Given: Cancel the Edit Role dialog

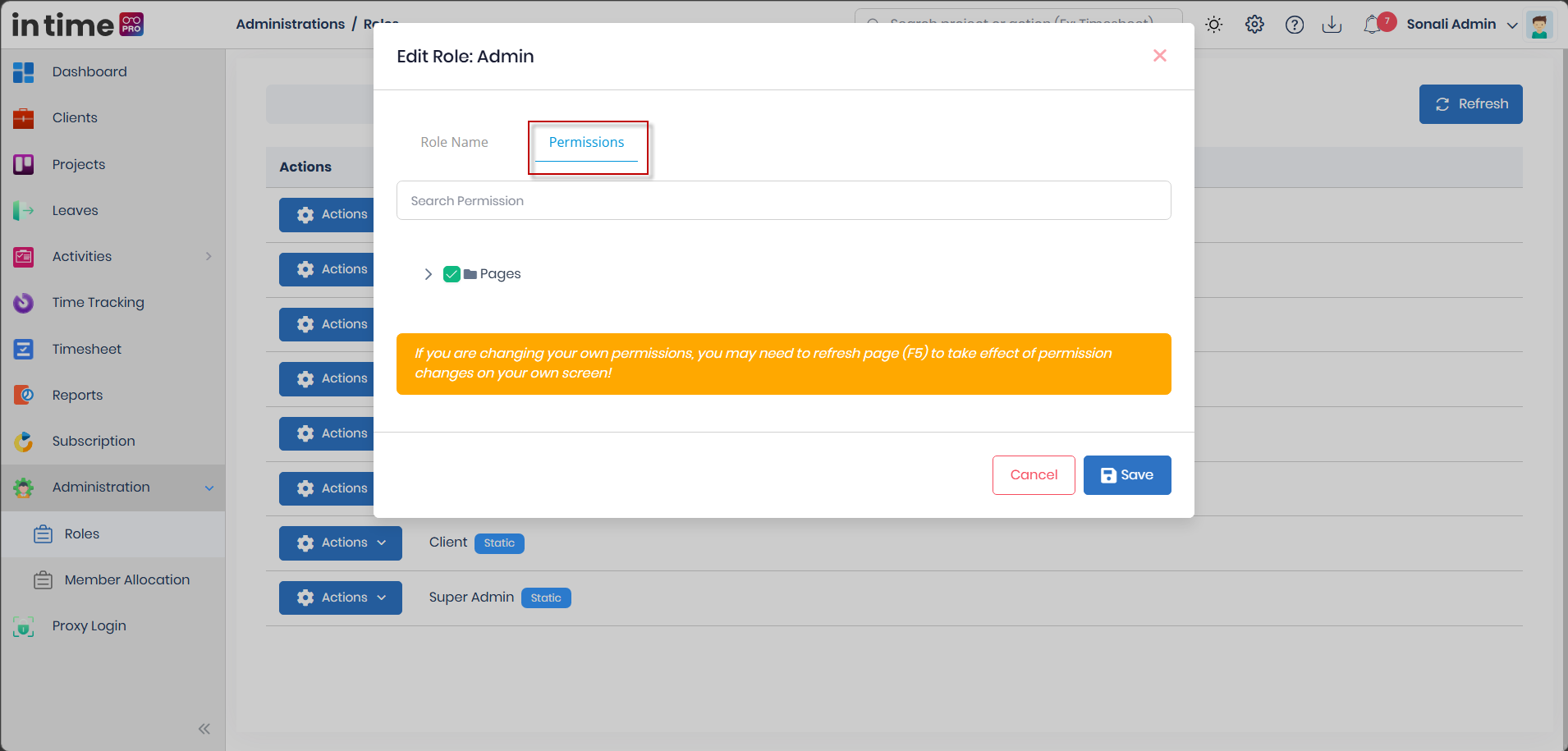Looking at the screenshot, I should 1034,475.
